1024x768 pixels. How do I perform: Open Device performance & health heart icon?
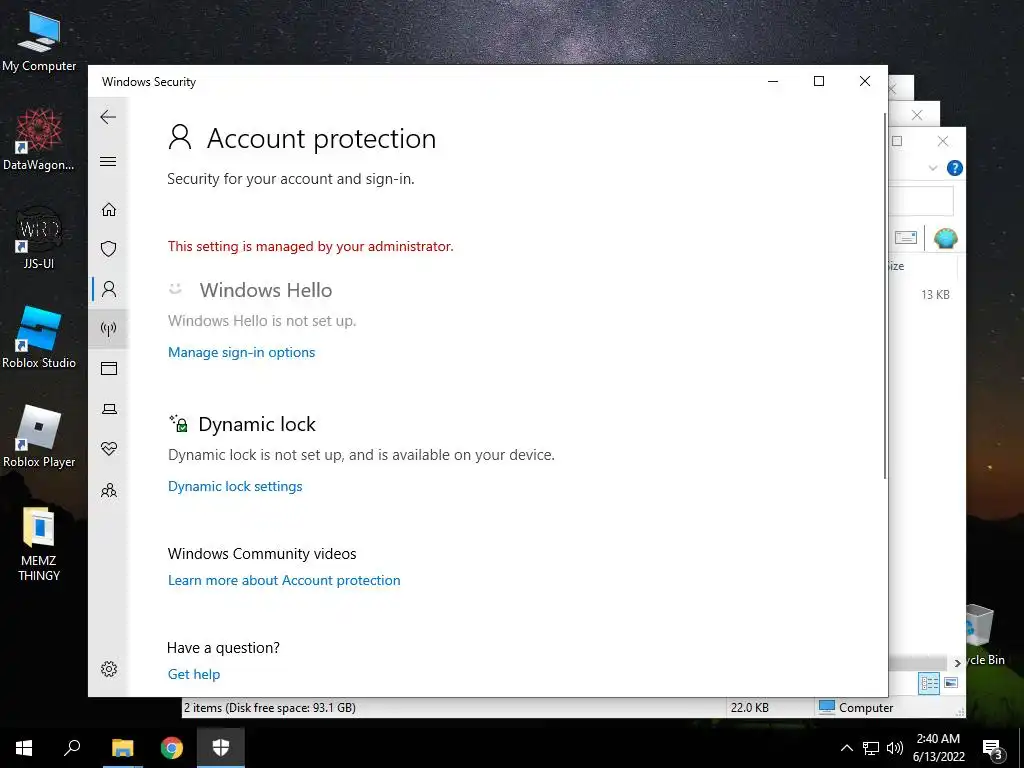pyautogui.click(x=109, y=449)
